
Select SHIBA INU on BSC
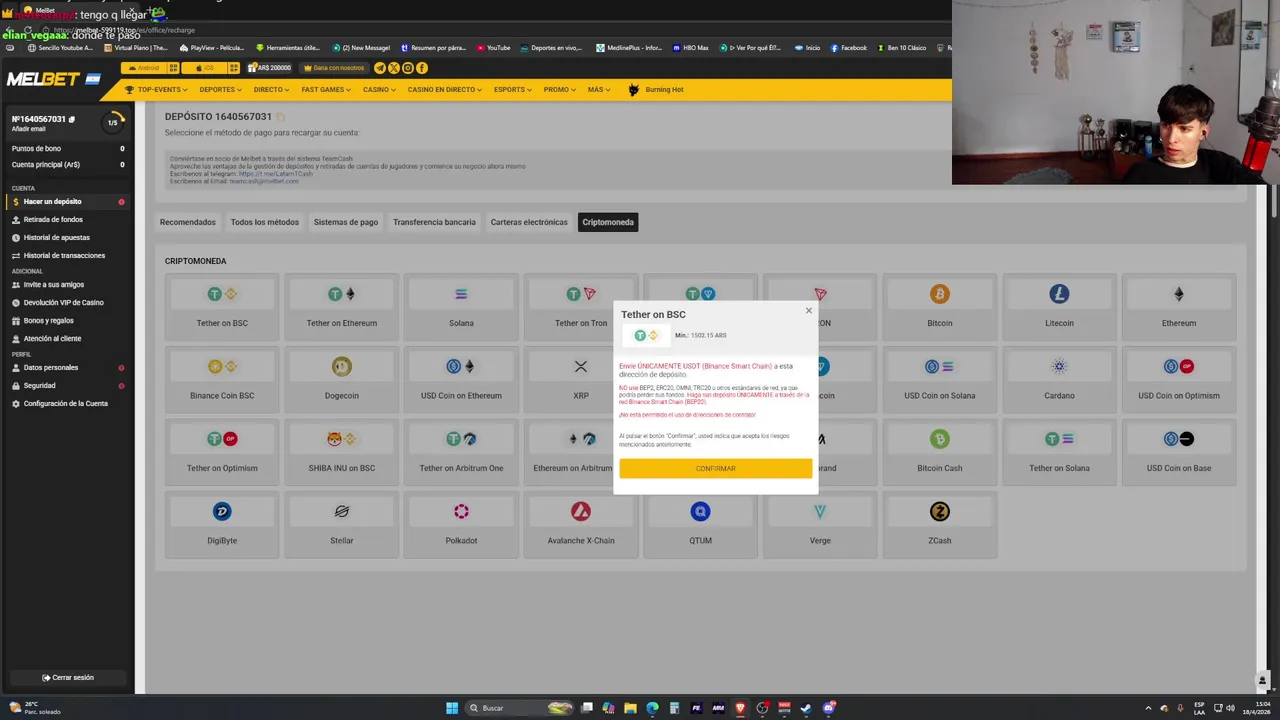(341, 450)
